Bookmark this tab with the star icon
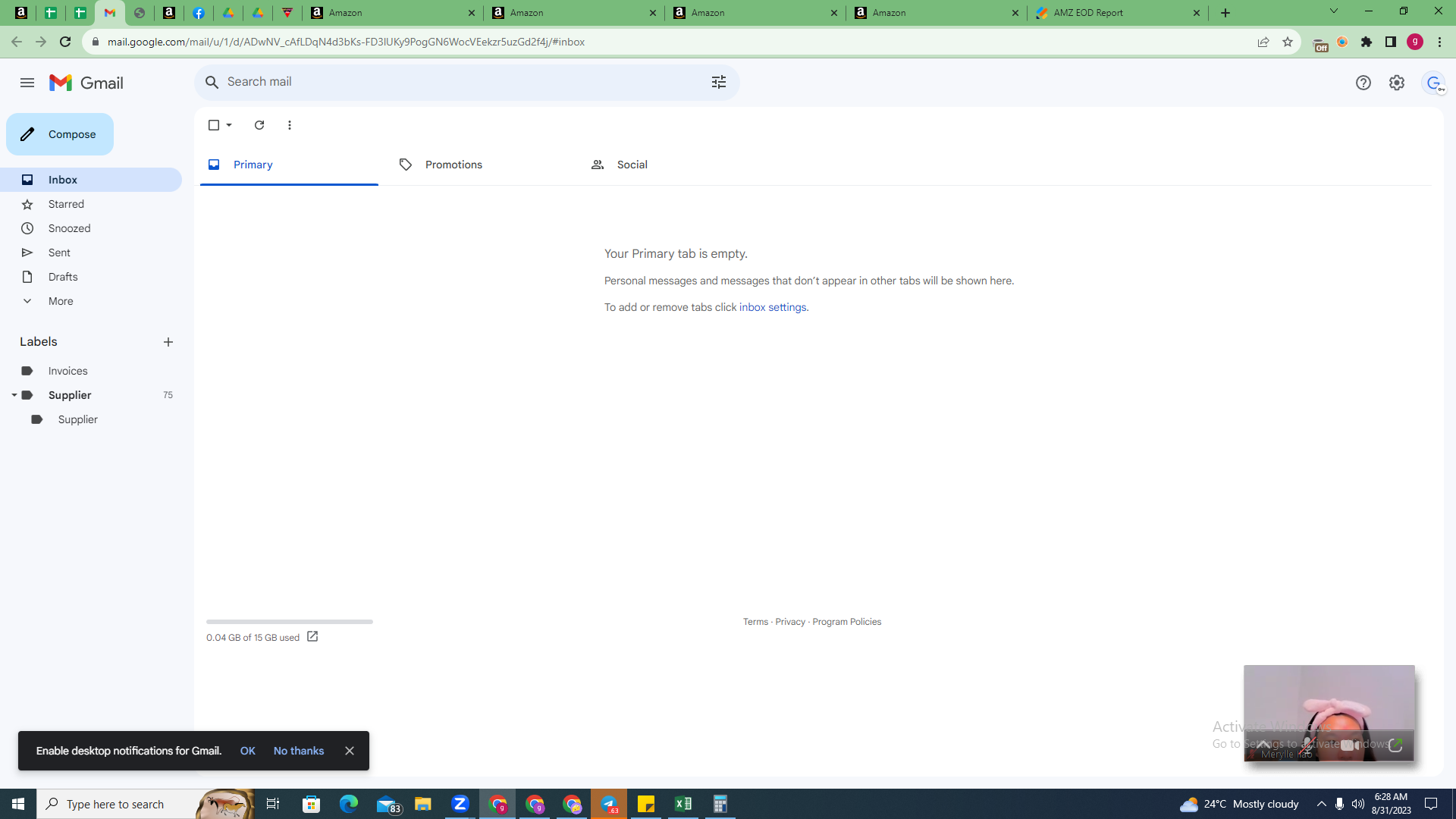Screen dimensions: 1456x819 (x=1288, y=42)
